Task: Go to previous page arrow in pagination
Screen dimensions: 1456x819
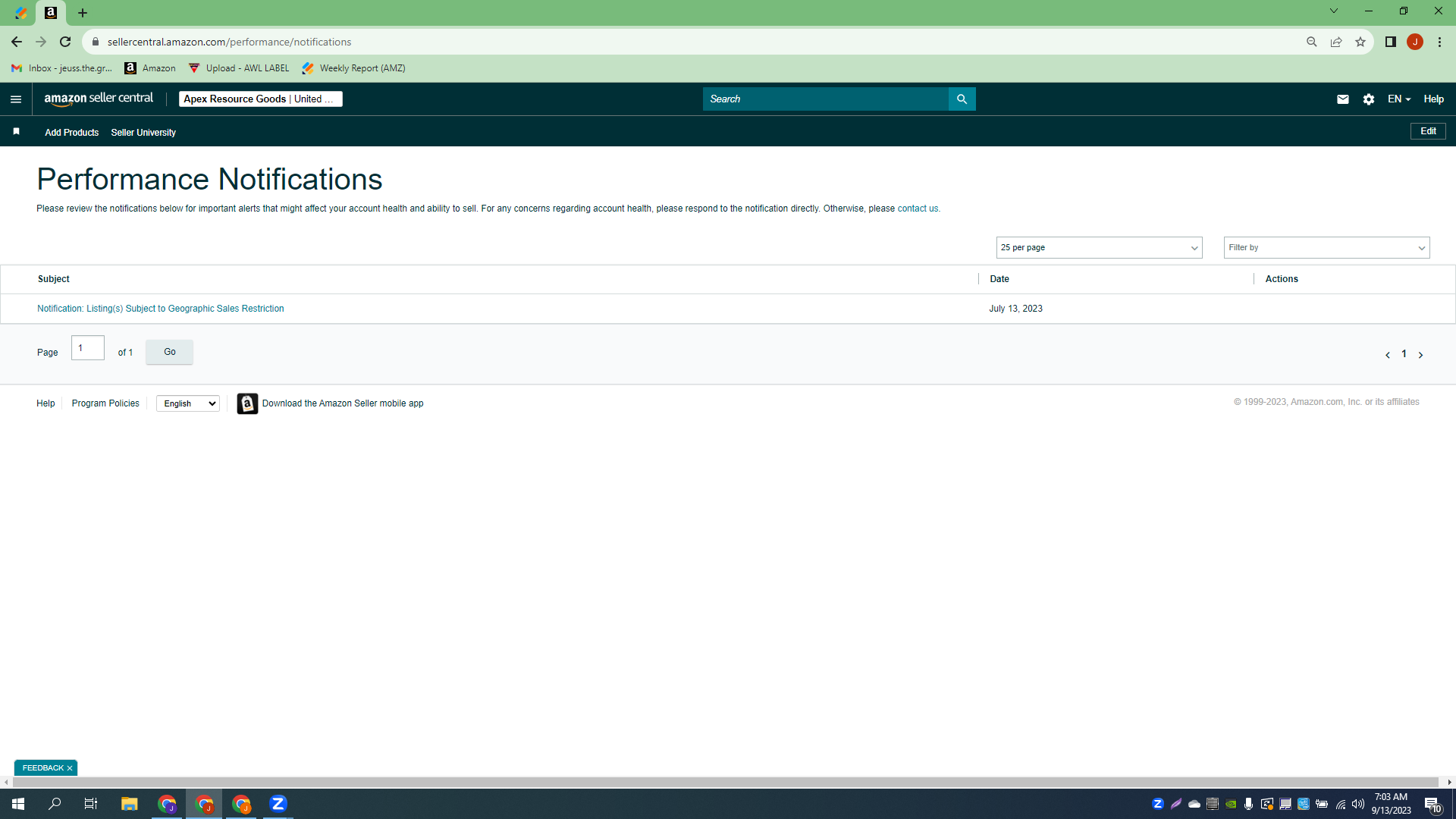Action: pos(1388,355)
